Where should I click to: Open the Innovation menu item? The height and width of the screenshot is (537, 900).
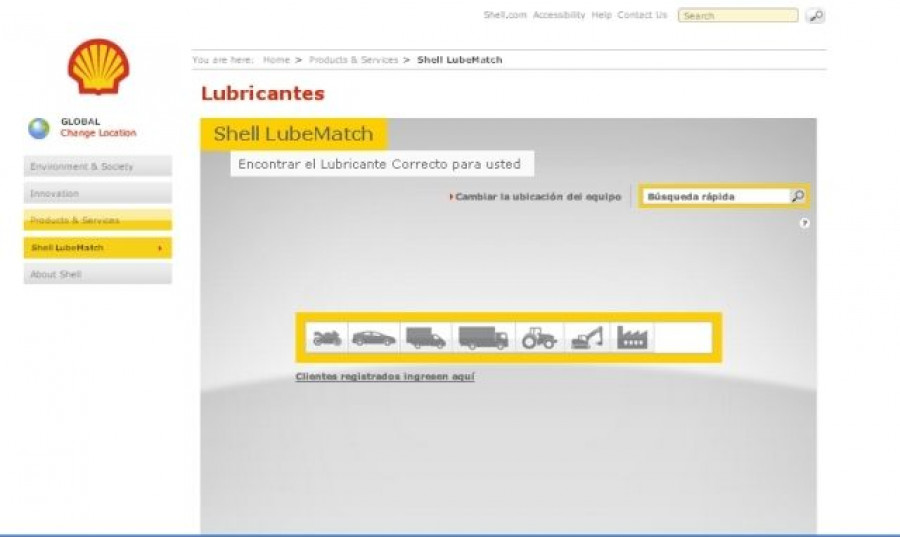click(98, 193)
